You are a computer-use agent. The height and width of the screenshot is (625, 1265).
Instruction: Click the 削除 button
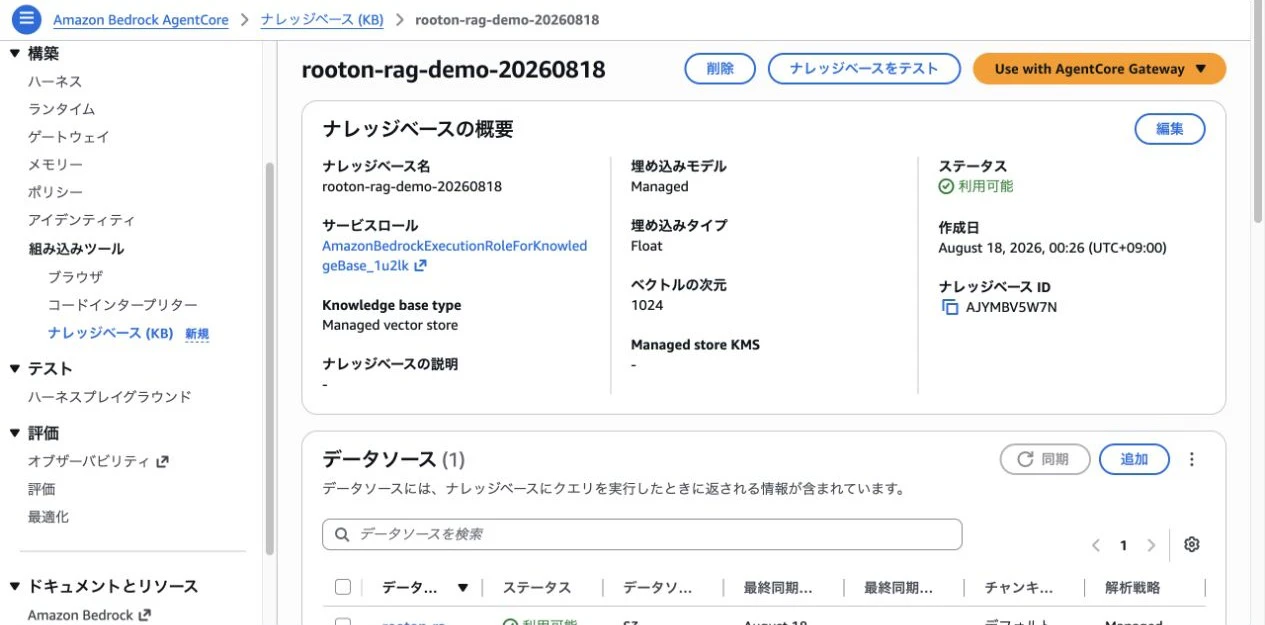pos(720,68)
